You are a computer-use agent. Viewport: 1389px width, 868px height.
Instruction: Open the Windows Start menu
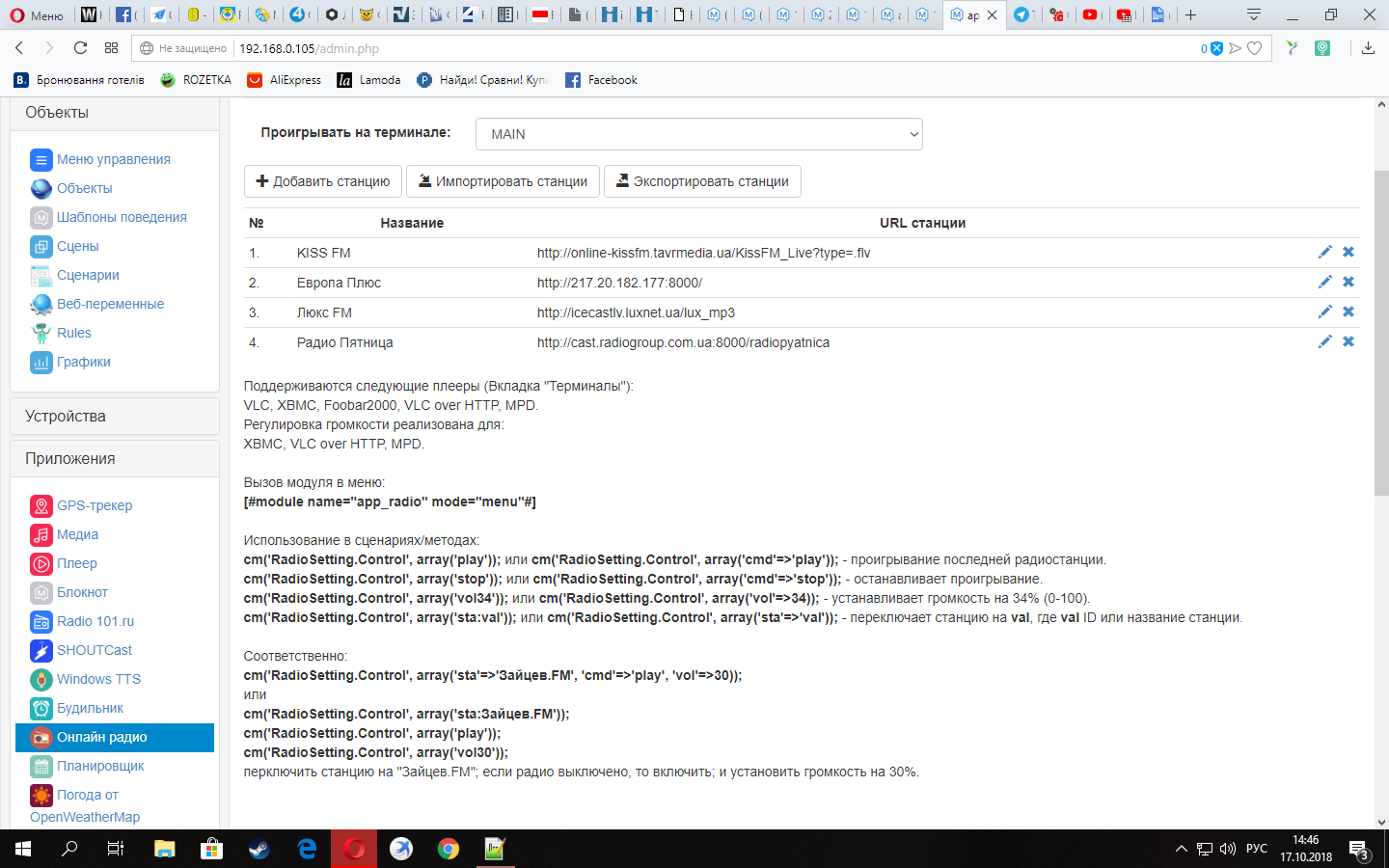(x=23, y=849)
